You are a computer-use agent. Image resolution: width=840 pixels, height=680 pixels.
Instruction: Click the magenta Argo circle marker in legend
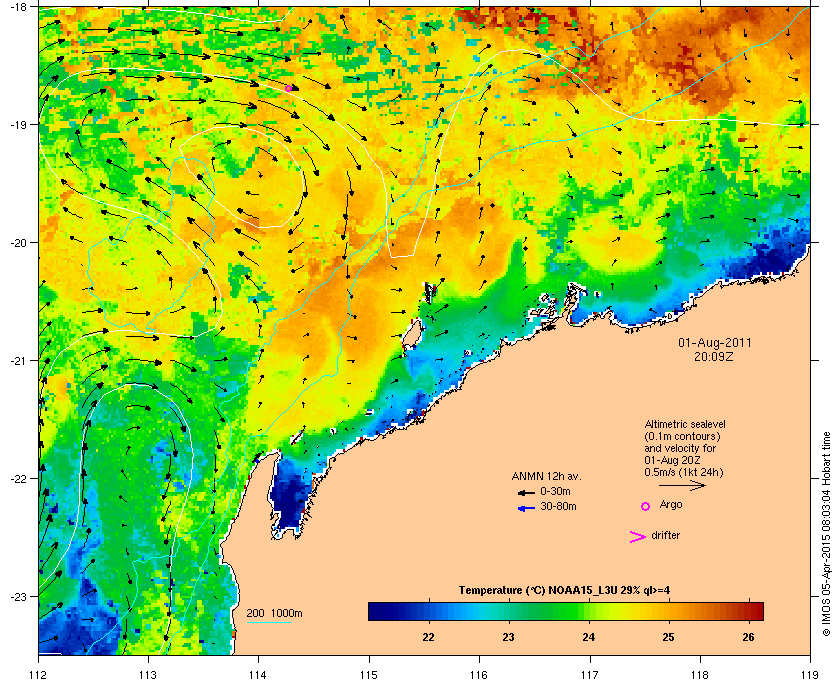pos(646,506)
